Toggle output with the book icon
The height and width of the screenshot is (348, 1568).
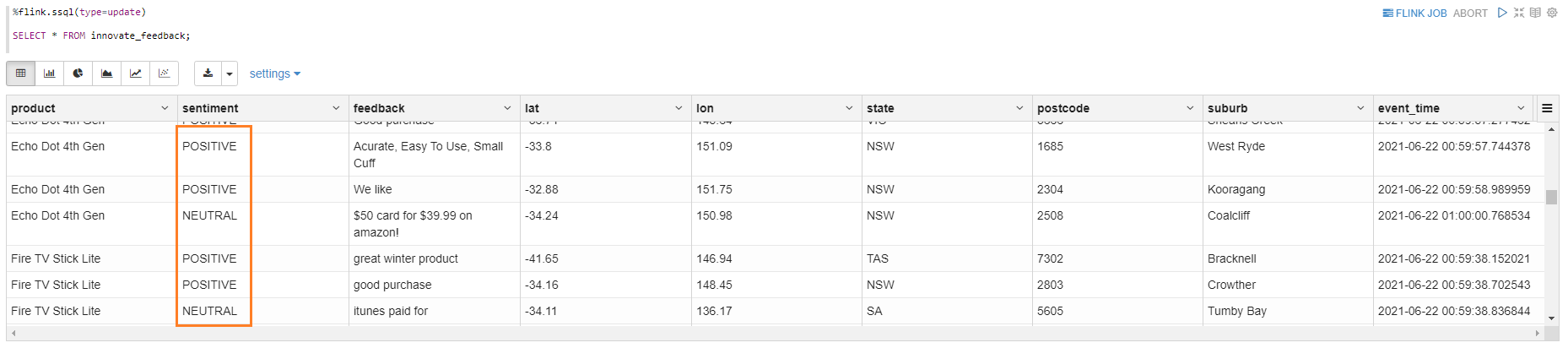click(x=1535, y=13)
